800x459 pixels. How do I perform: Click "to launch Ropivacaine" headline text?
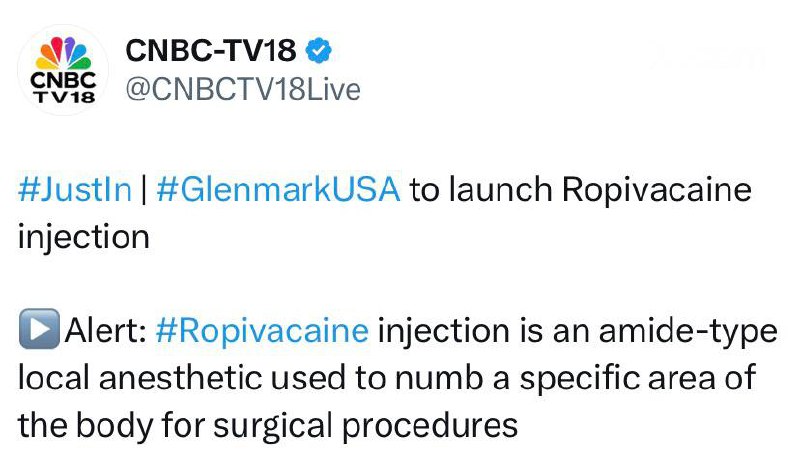coord(580,190)
